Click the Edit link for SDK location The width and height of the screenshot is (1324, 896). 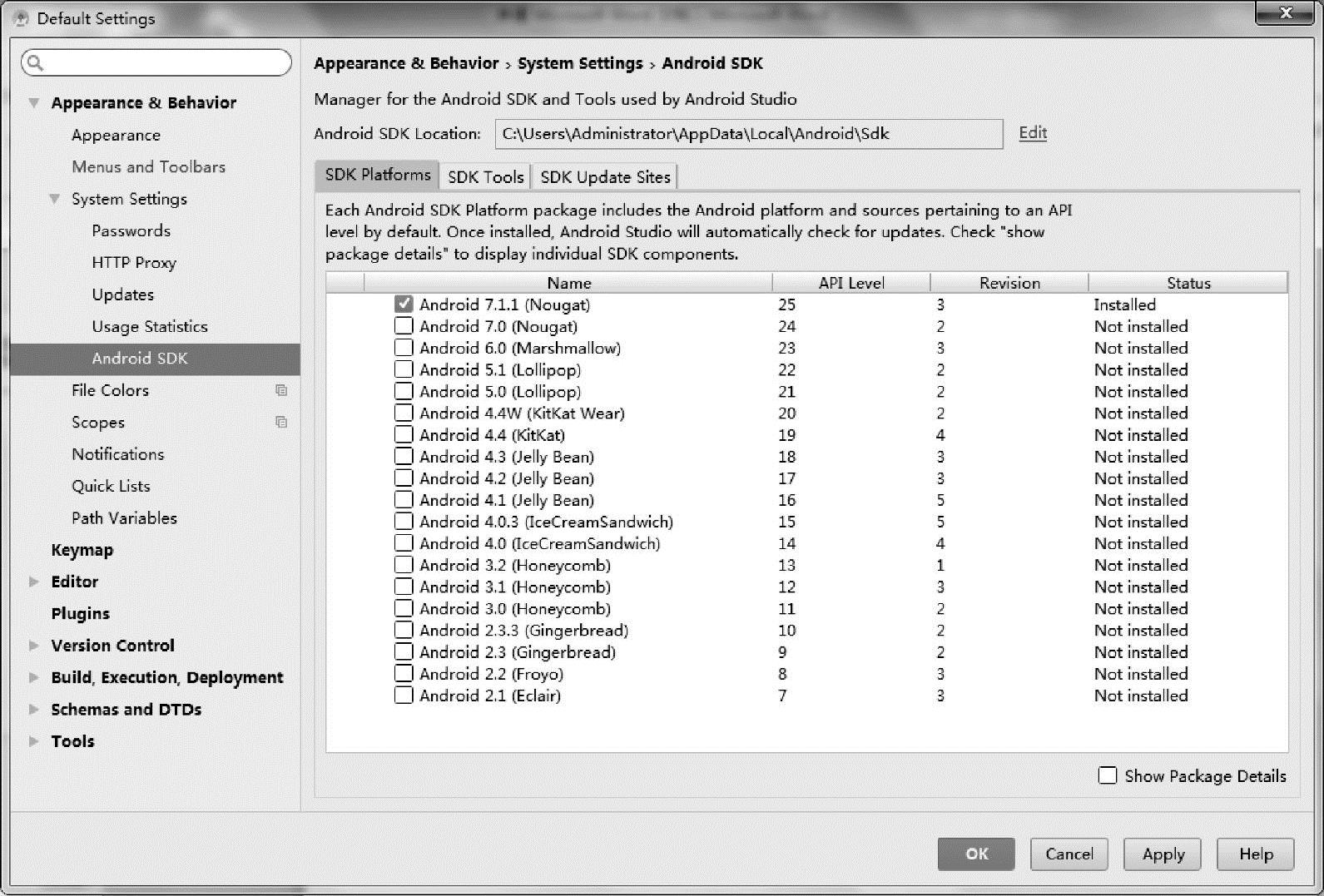[1033, 133]
